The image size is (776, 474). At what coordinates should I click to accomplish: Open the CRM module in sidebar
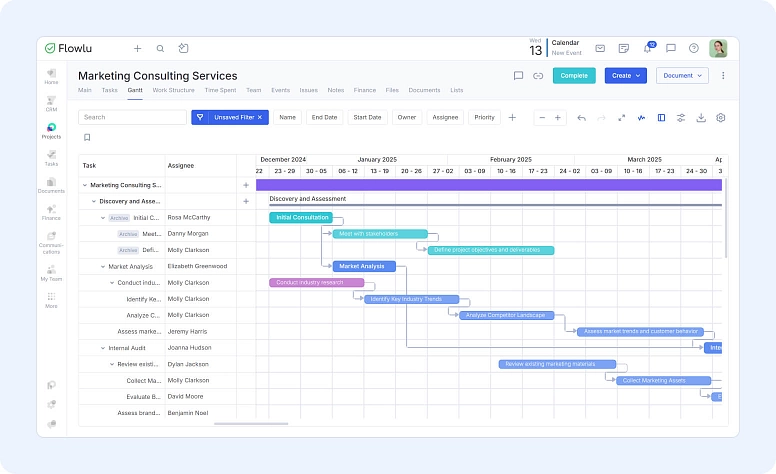click(51, 103)
